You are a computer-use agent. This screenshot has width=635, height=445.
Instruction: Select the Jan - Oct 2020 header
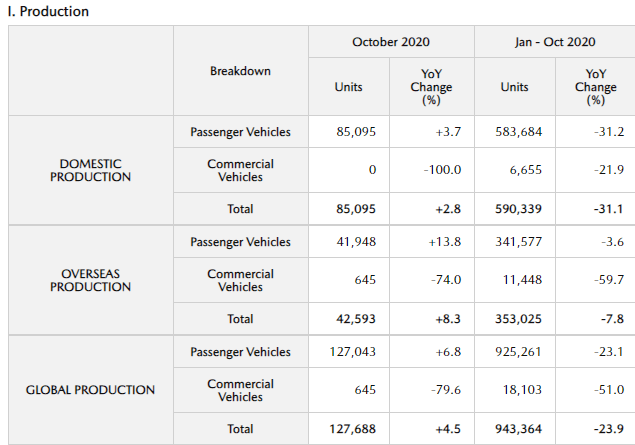[x=555, y=42]
